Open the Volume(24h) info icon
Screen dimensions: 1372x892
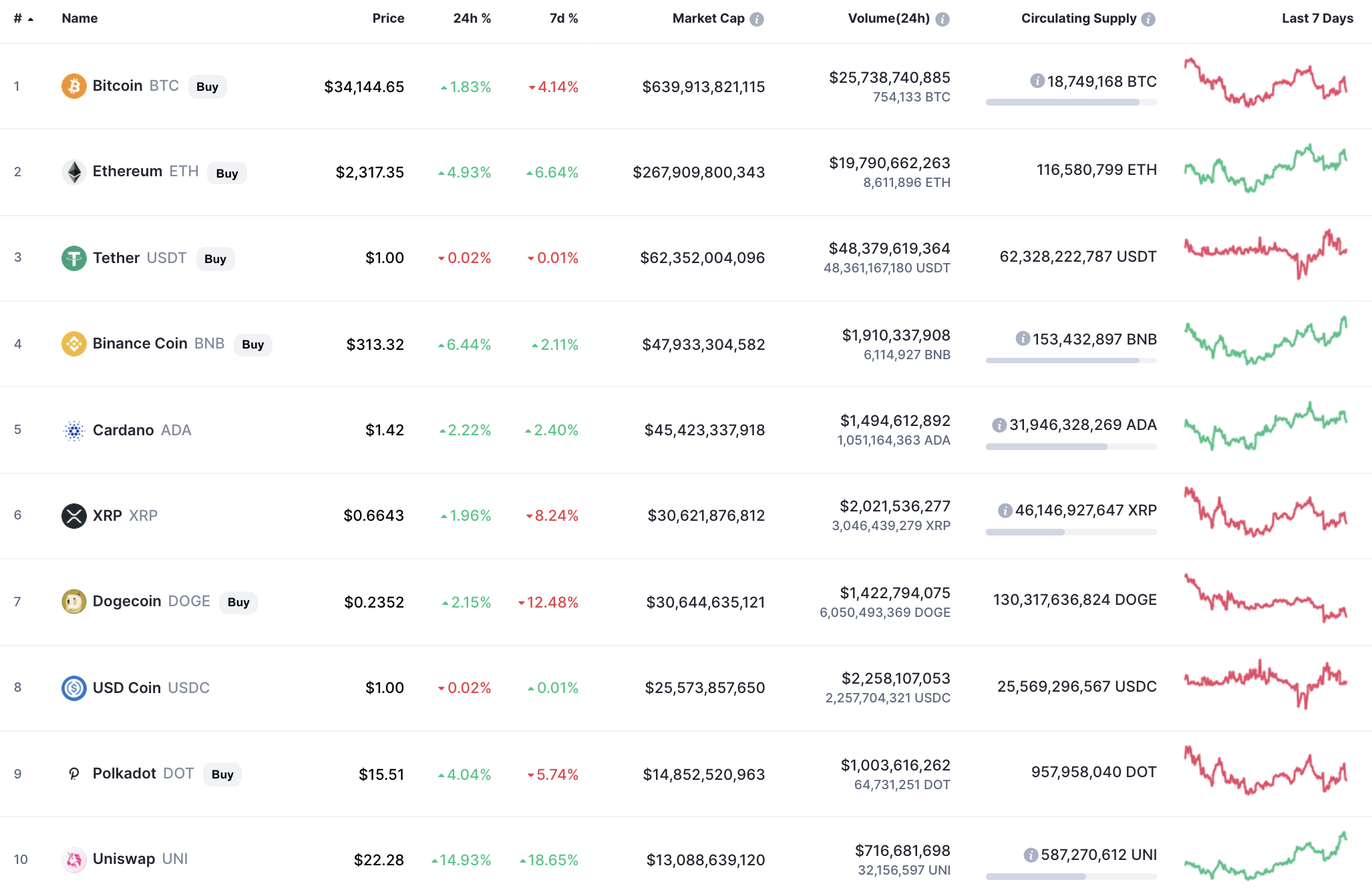pyautogui.click(x=942, y=19)
